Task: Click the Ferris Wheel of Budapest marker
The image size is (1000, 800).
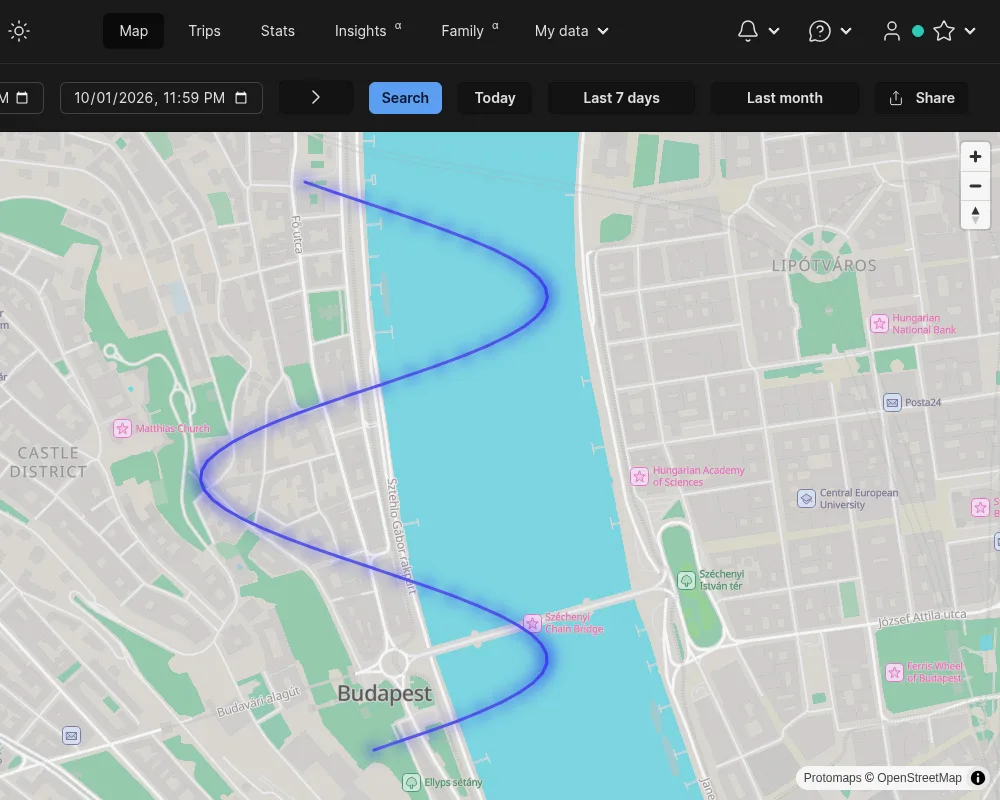Action: tap(895, 672)
